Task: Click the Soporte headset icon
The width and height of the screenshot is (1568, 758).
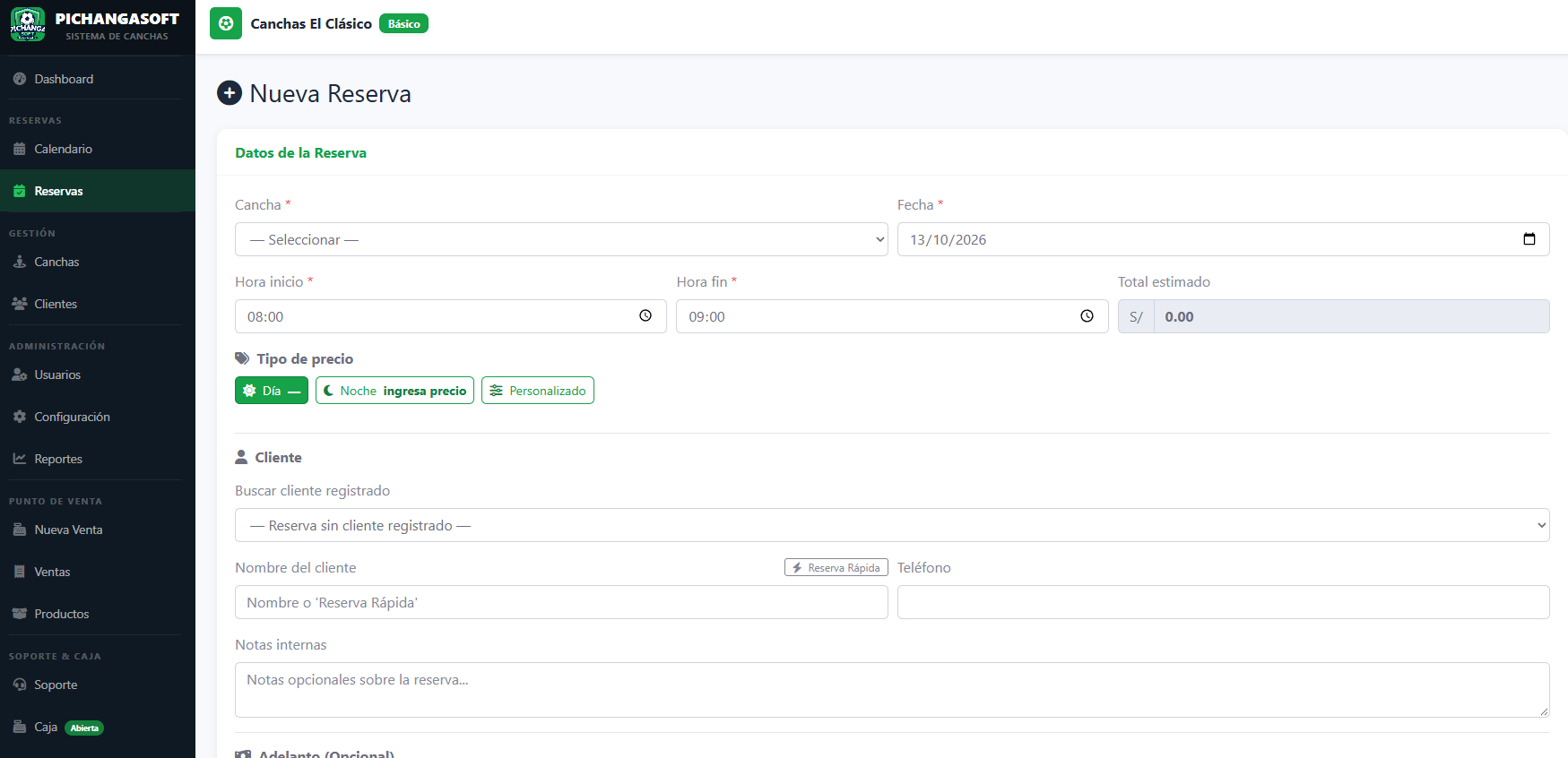Action: pos(20,685)
